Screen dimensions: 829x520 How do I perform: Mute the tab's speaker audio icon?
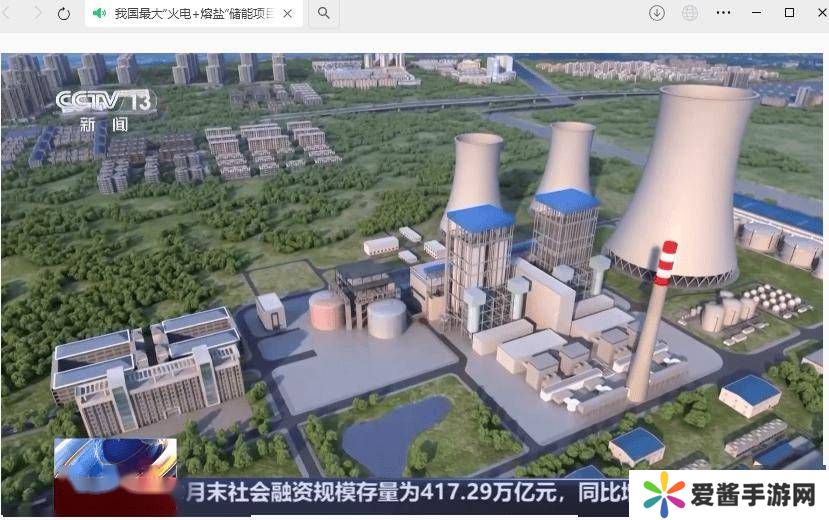[99, 14]
